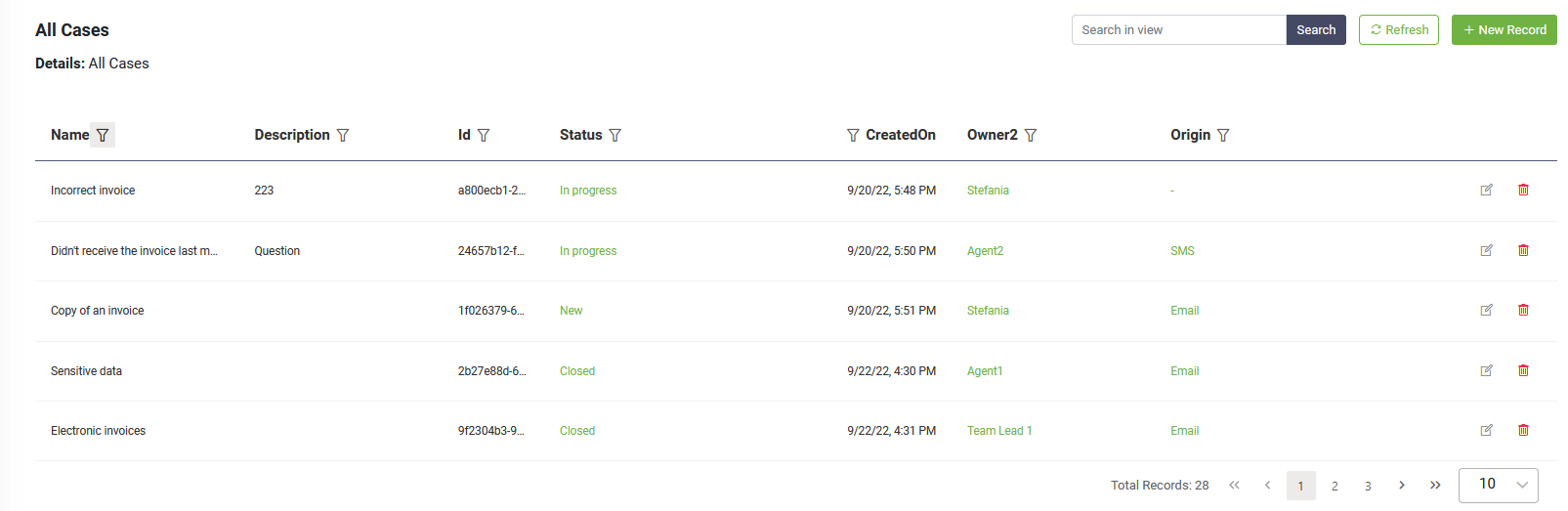Edit the Copy of an invoice record
The width and height of the screenshot is (1568, 511).
pyautogui.click(x=1486, y=310)
